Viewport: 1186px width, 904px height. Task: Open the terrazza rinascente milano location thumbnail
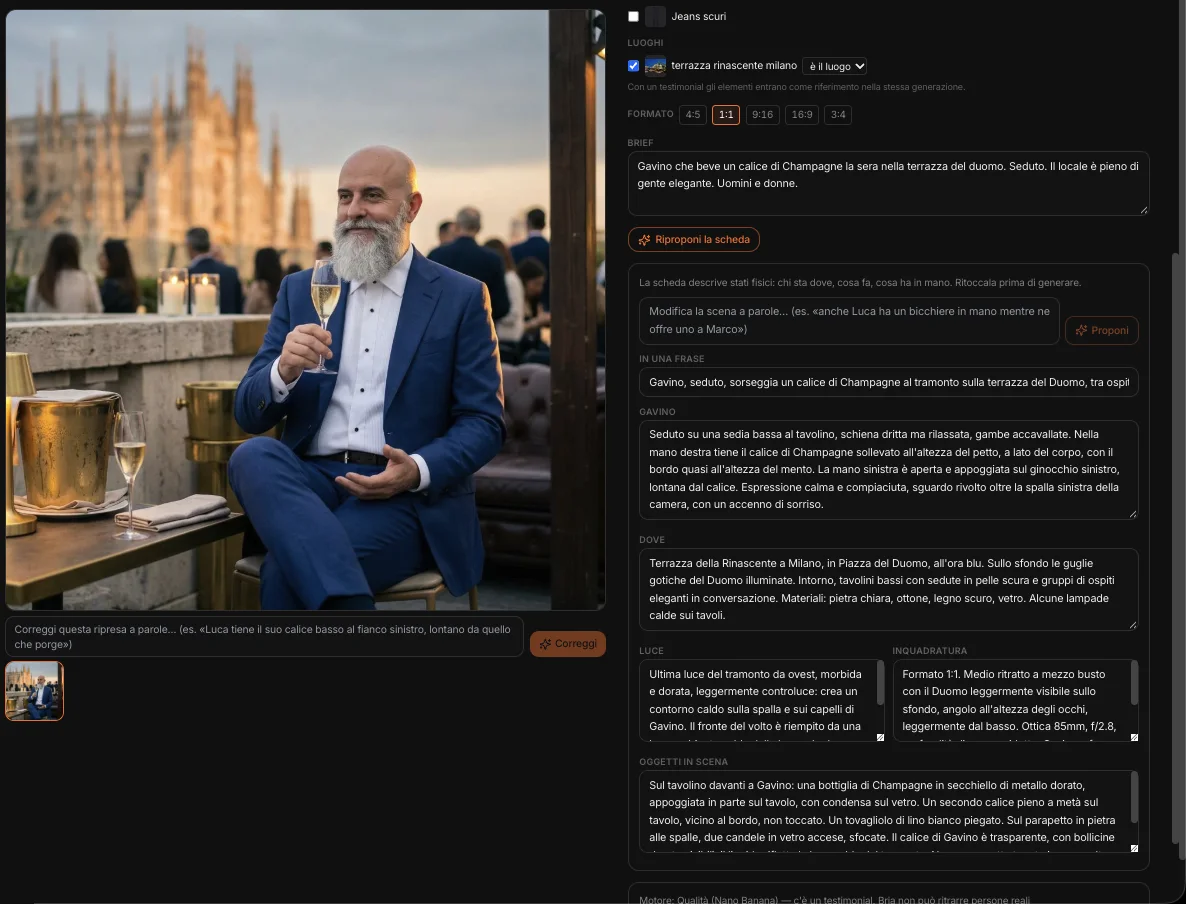(655, 66)
